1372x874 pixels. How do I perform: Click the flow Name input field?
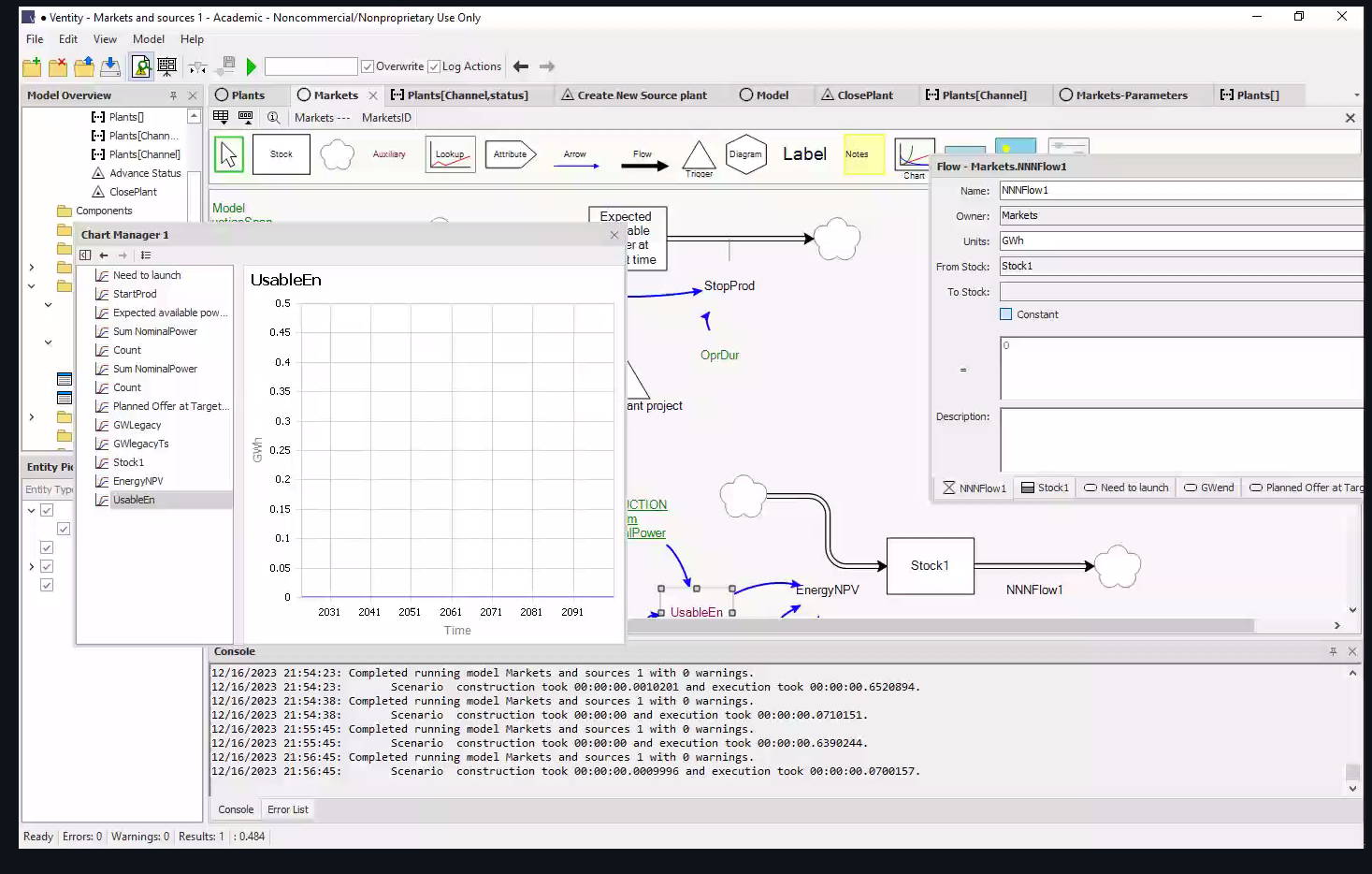tap(1181, 190)
